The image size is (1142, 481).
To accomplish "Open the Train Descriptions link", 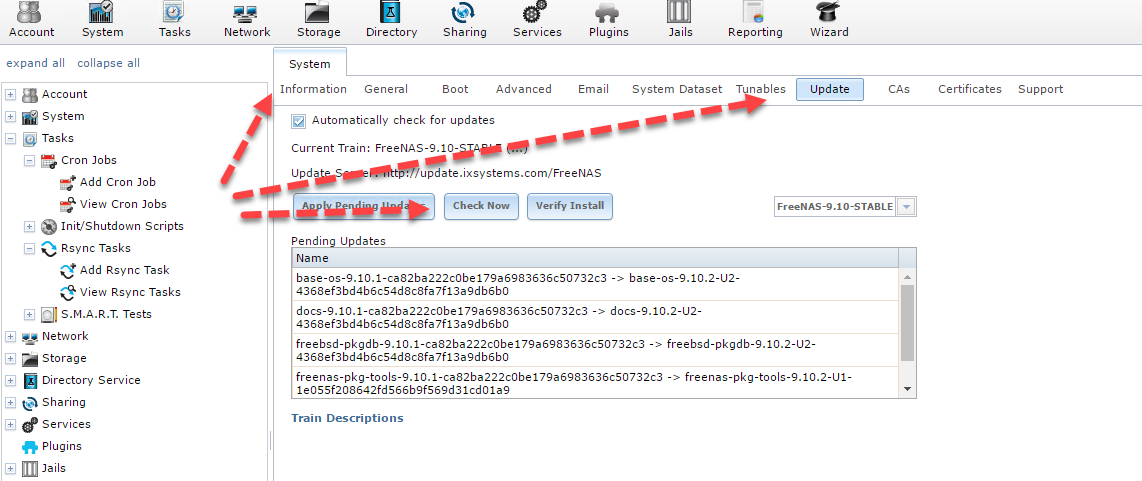I will 347,418.
